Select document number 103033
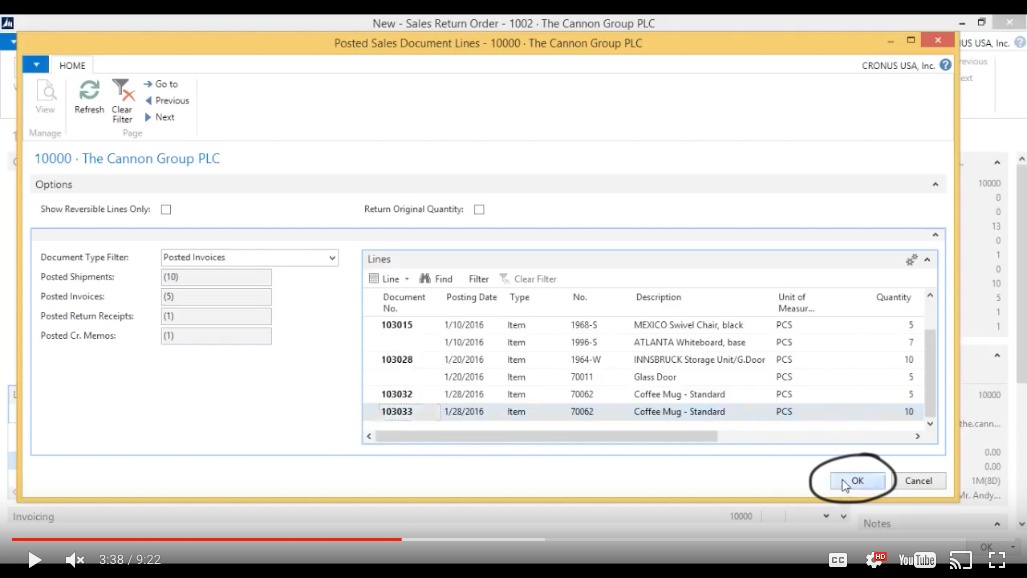 pos(397,412)
